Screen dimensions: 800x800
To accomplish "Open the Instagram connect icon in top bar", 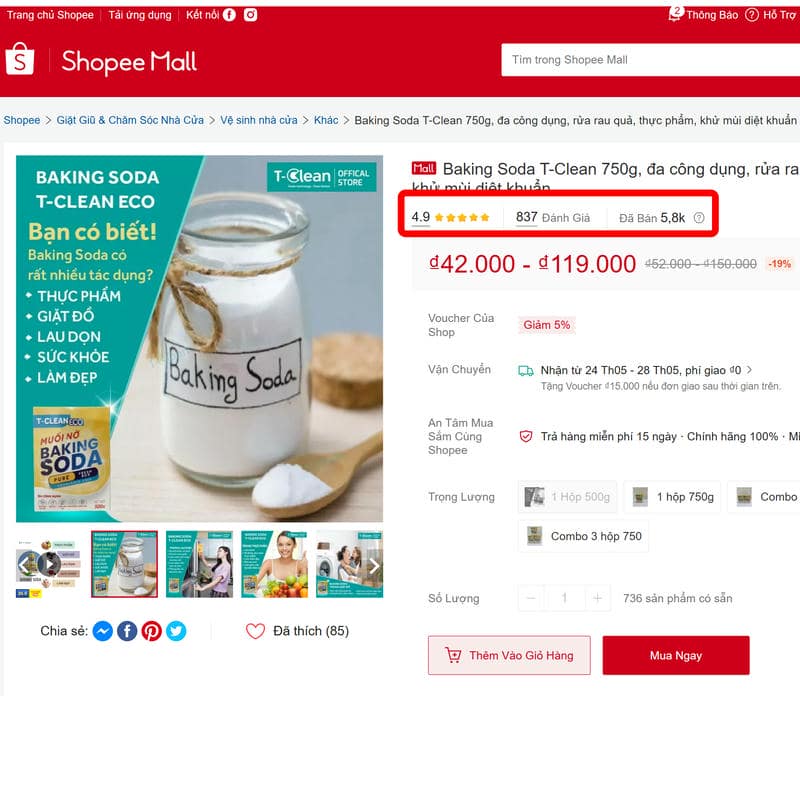I will [250, 15].
